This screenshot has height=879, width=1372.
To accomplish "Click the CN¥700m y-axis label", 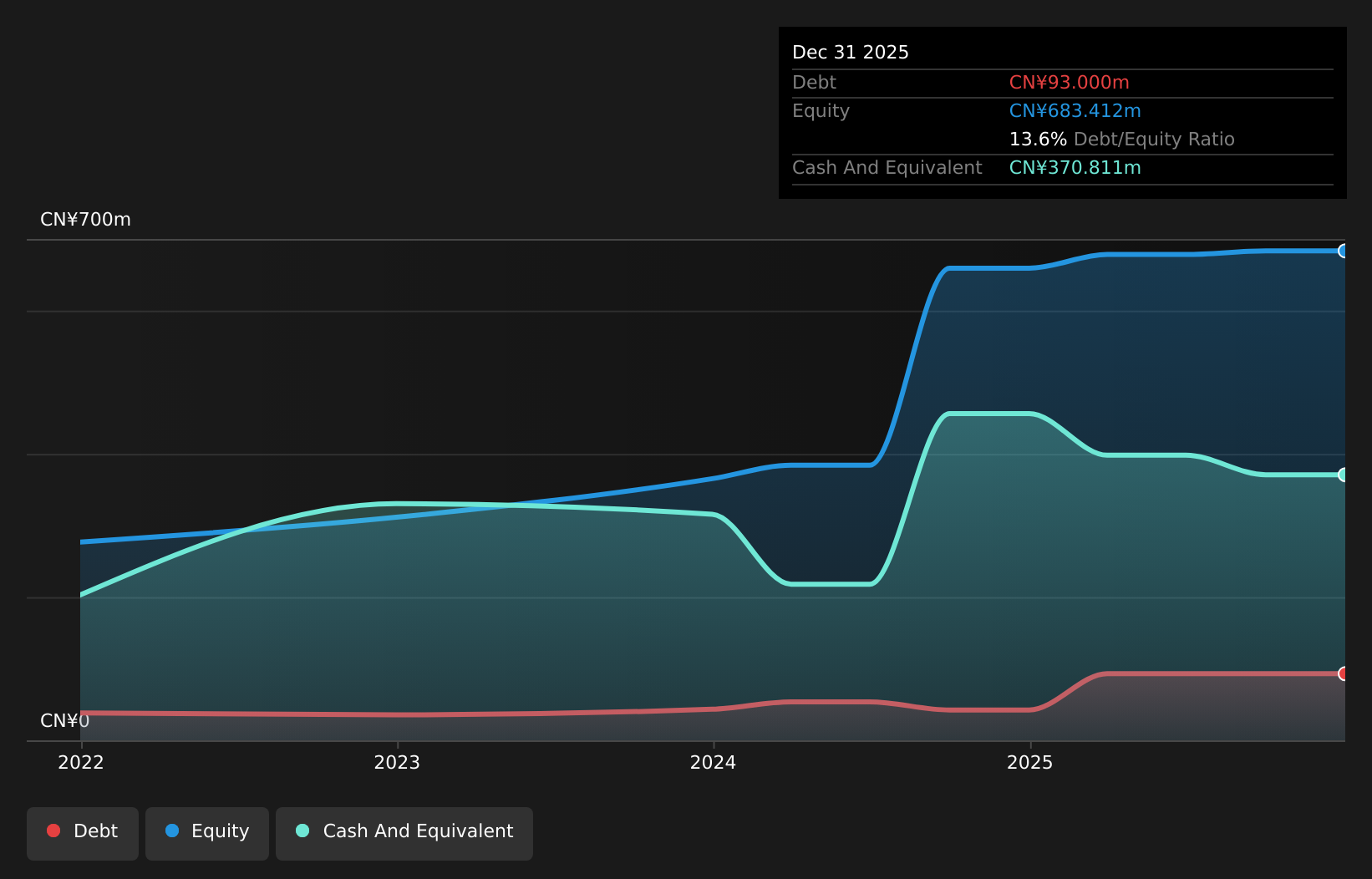I will 85,220.
